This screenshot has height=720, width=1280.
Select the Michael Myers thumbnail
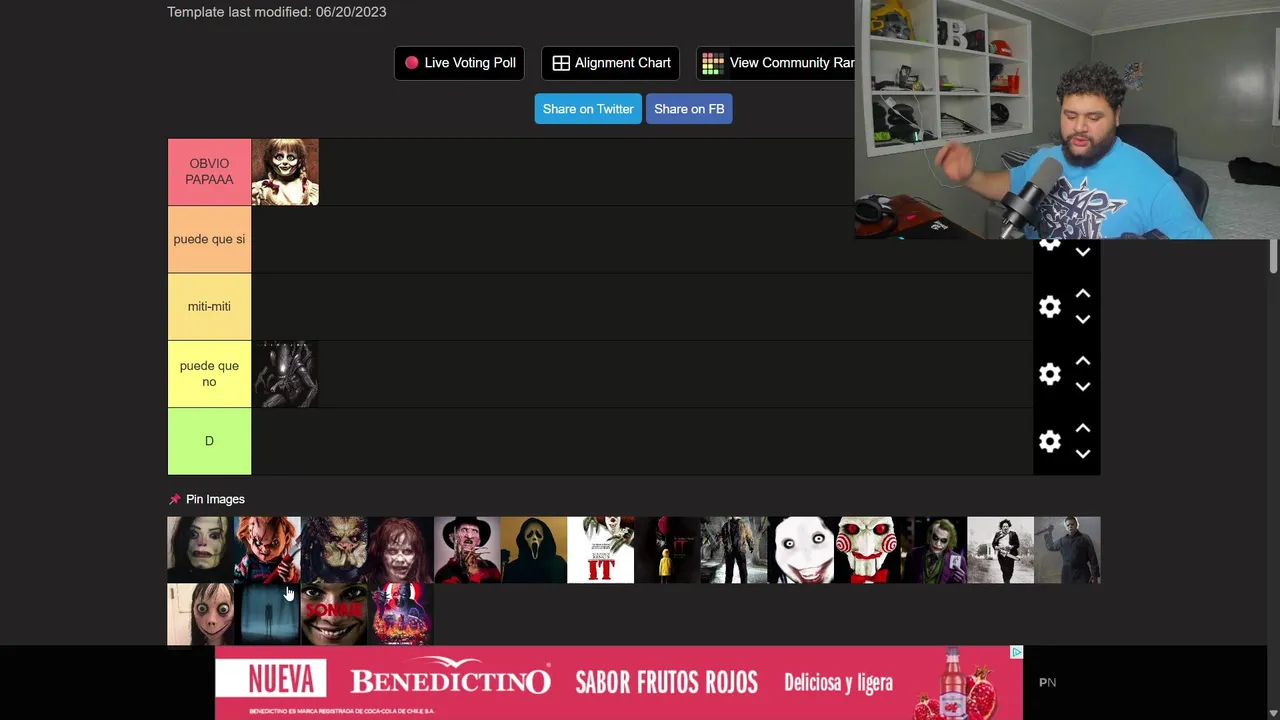coord(1067,550)
